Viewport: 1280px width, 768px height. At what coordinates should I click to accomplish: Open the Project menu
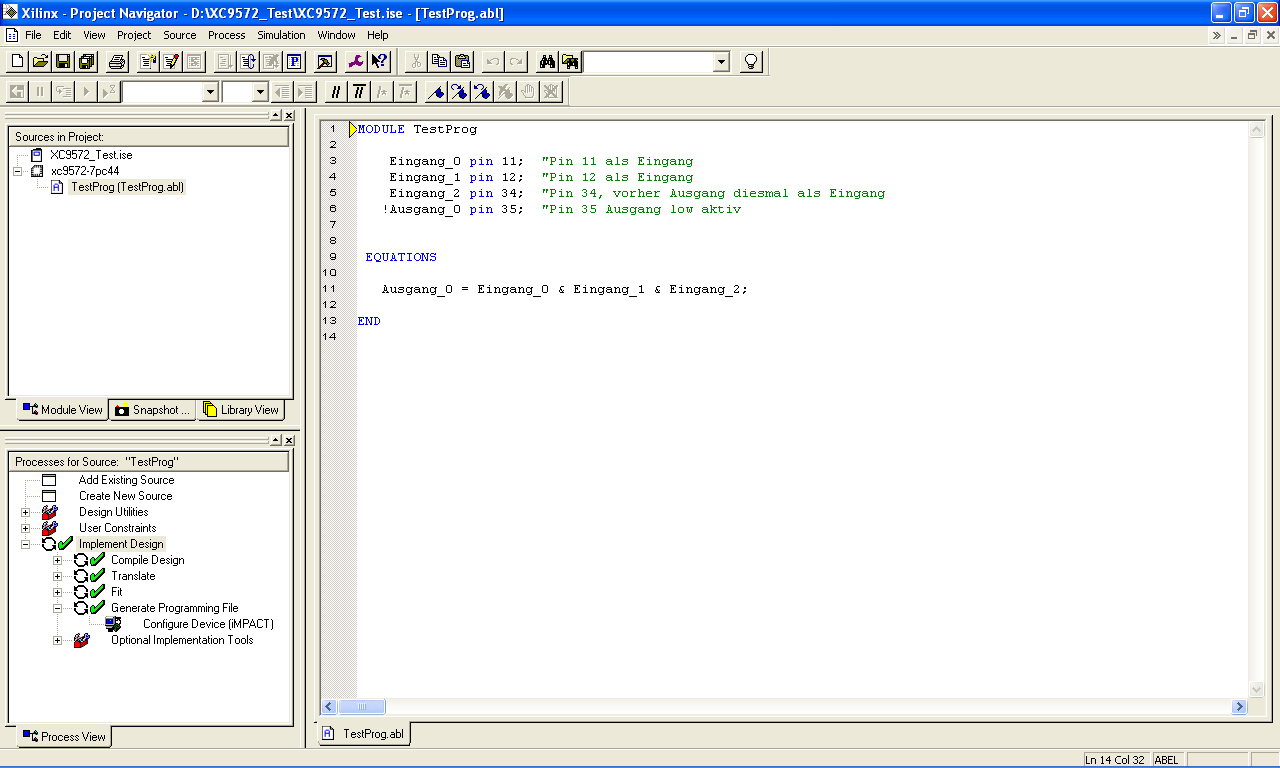pyautogui.click(x=134, y=35)
